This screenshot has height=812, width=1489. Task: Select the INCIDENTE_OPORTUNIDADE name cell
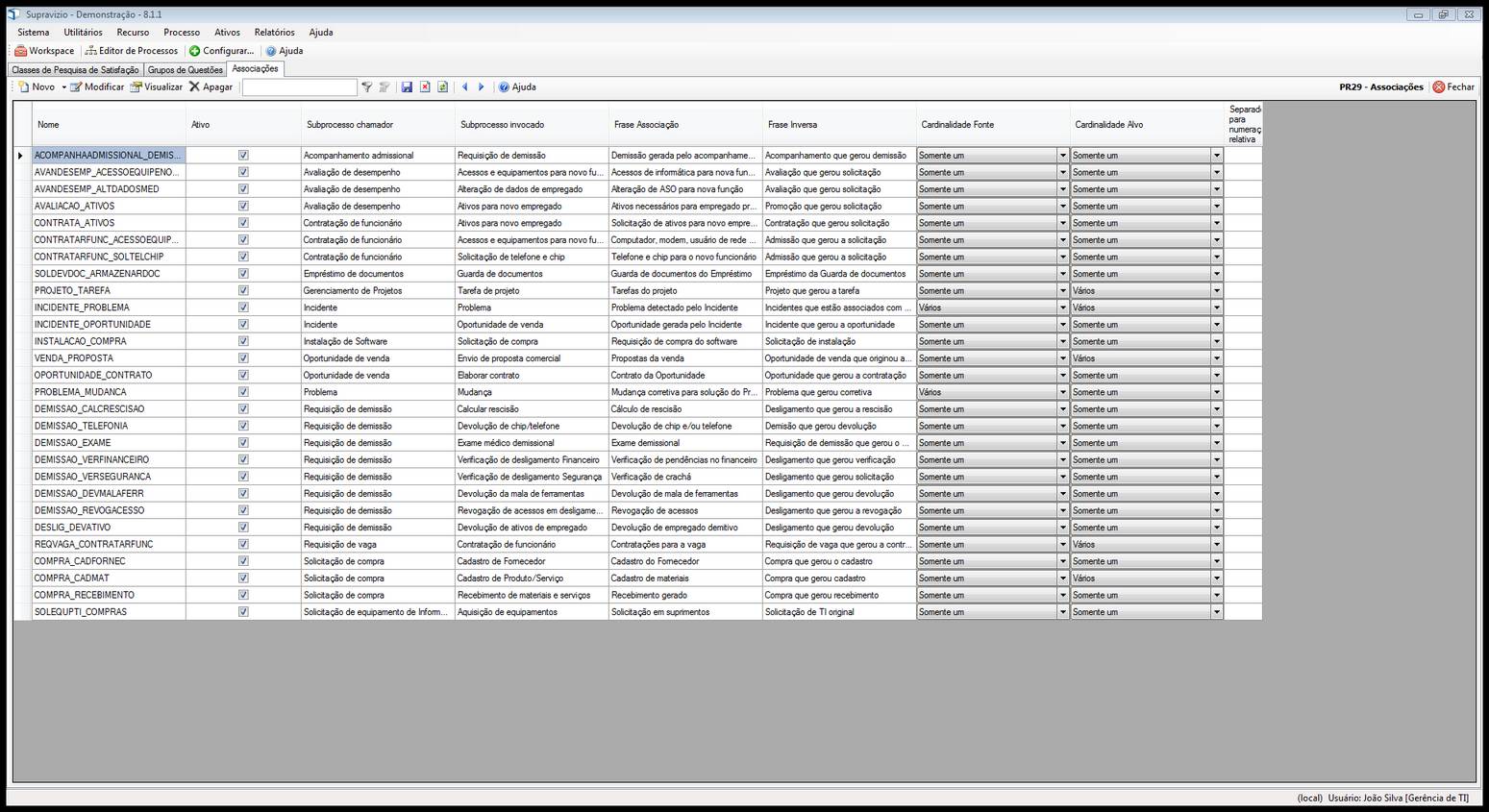109,324
